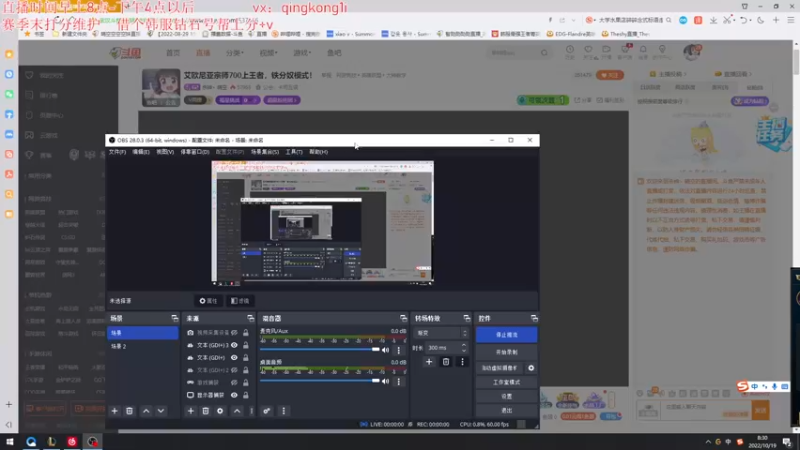Start the virtual camera
Screen dimensions: 800x450
(x=500, y=368)
